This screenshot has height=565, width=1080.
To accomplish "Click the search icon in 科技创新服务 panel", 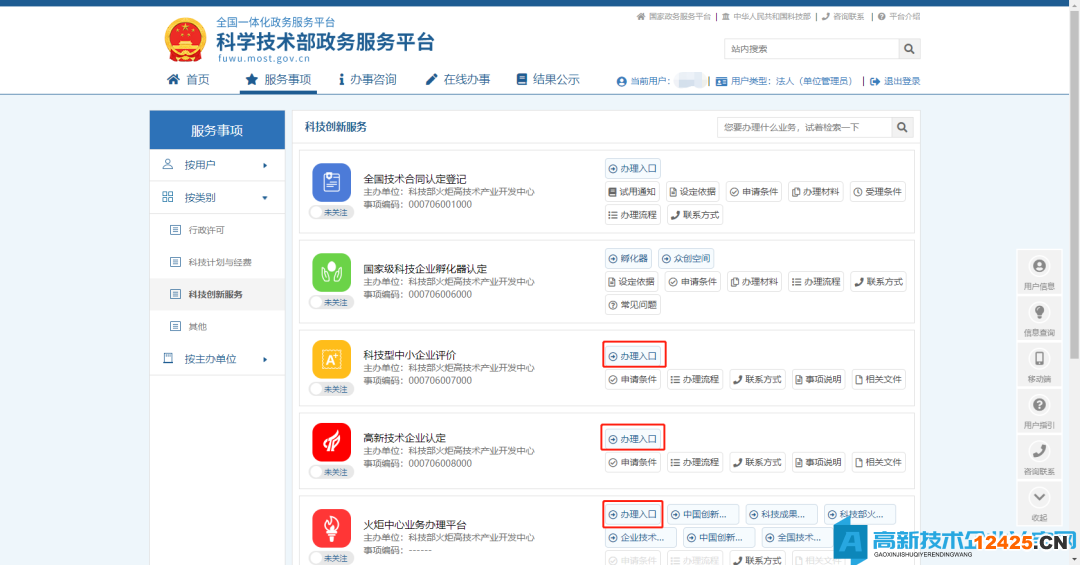I will (x=902, y=127).
